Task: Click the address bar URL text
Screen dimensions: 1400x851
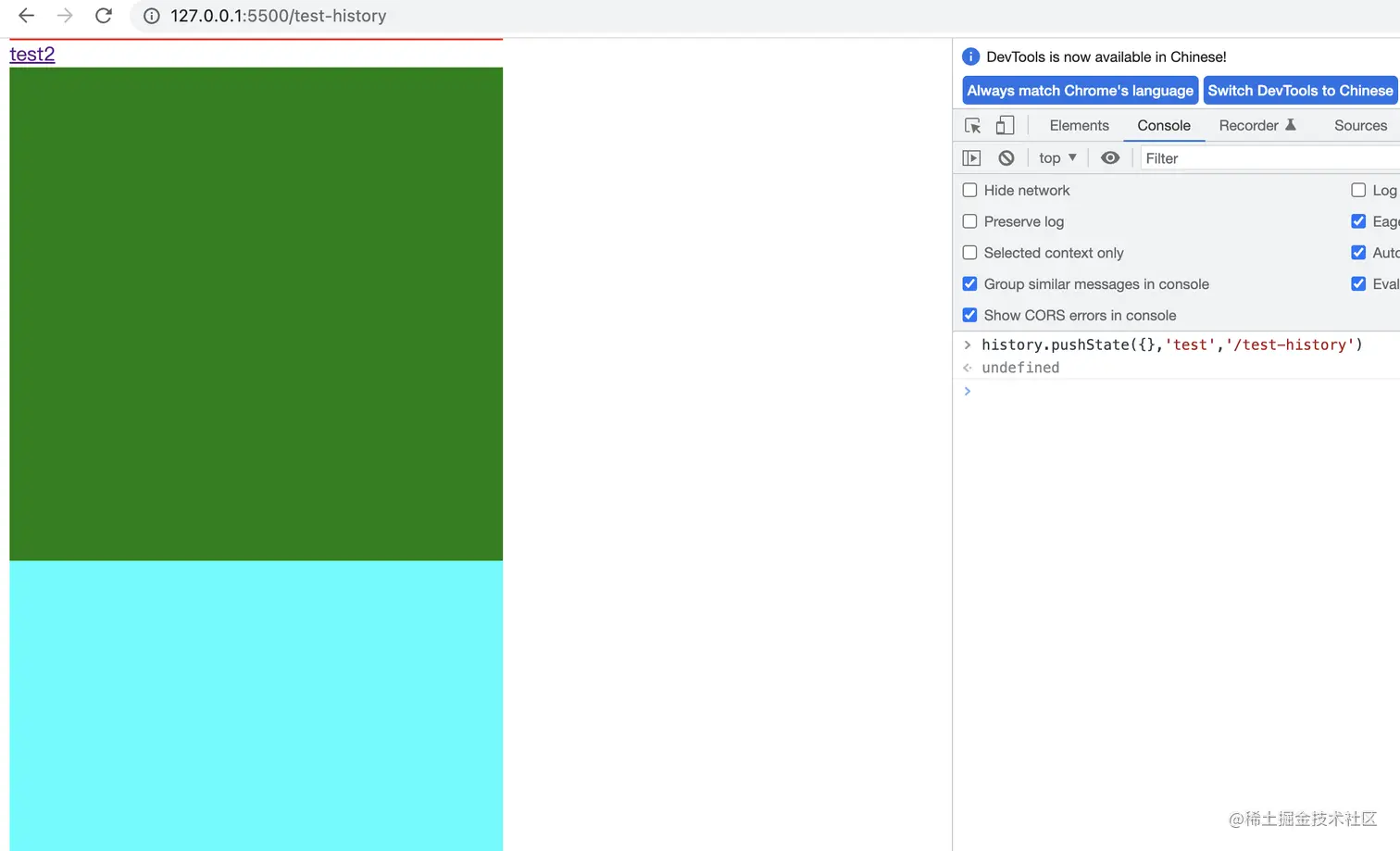Action: tap(279, 16)
